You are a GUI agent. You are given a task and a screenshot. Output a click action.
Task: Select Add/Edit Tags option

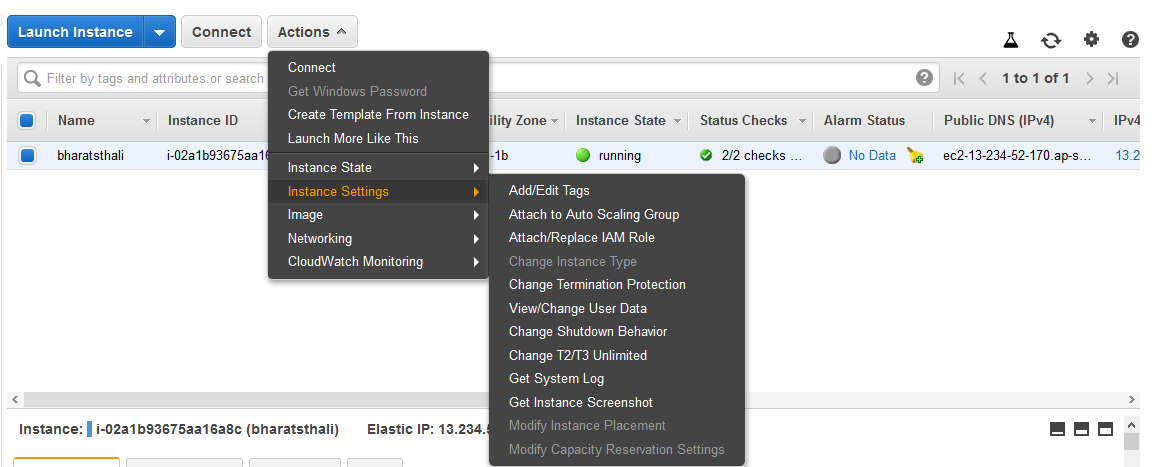(x=549, y=191)
